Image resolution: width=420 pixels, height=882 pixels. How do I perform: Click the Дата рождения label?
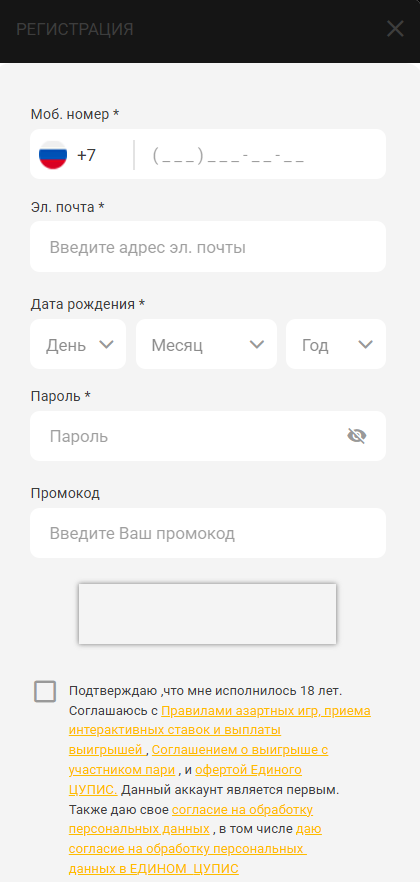88,304
